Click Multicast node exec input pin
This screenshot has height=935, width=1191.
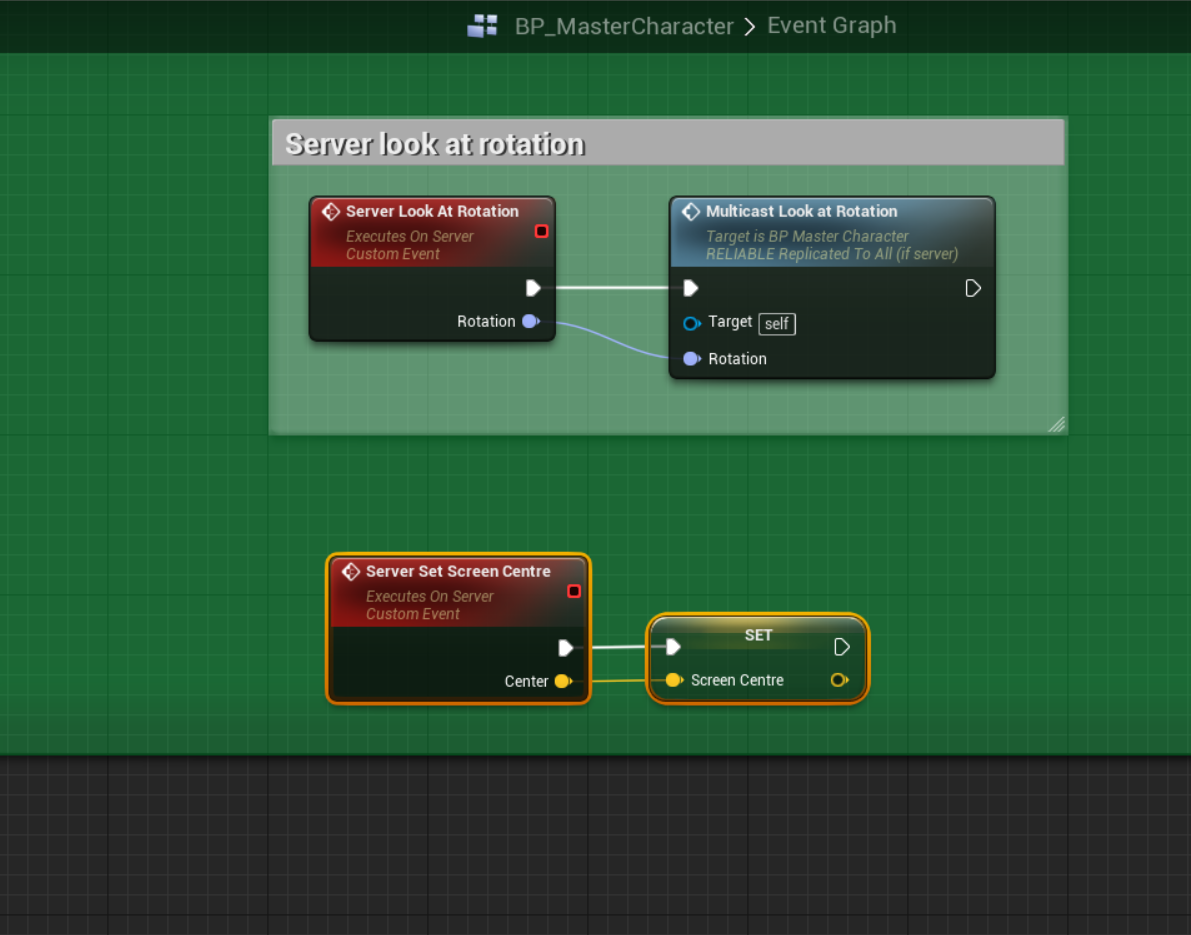point(690,288)
